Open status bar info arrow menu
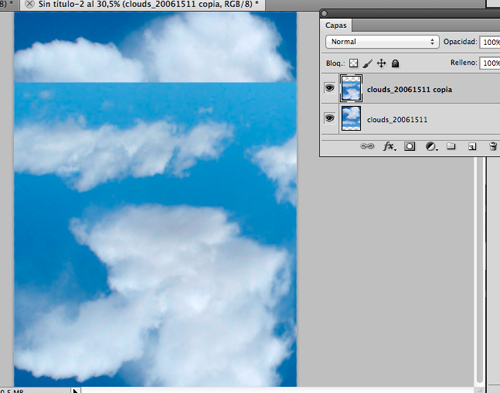 click(x=75, y=391)
